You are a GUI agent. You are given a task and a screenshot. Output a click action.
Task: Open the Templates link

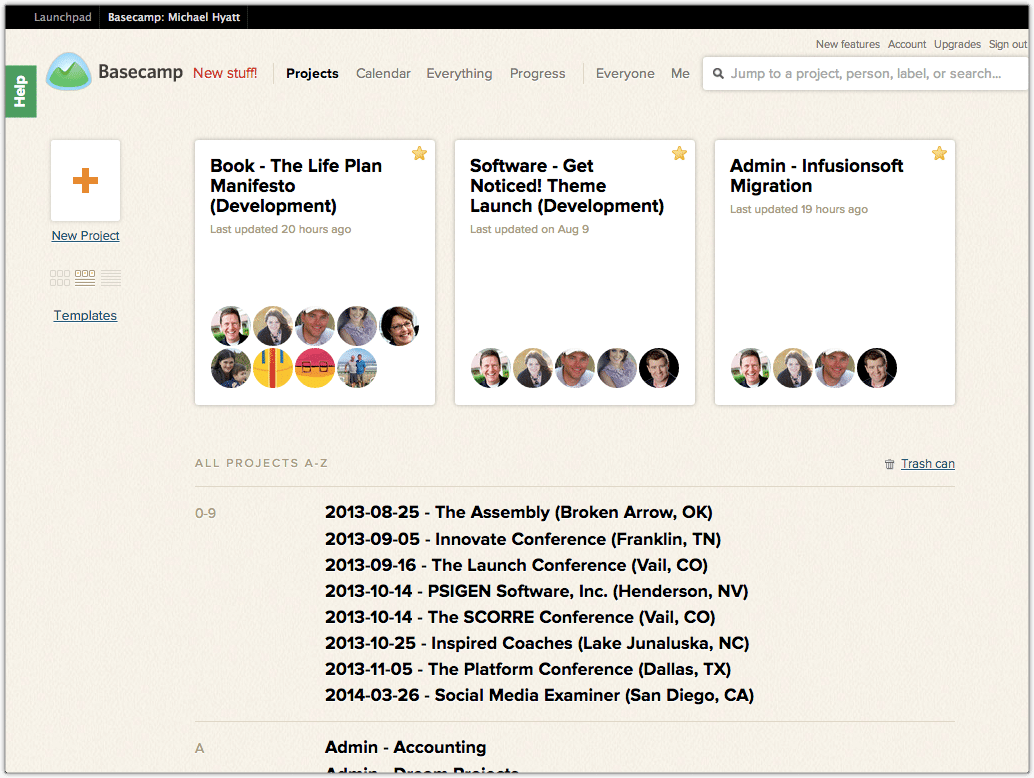point(85,316)
